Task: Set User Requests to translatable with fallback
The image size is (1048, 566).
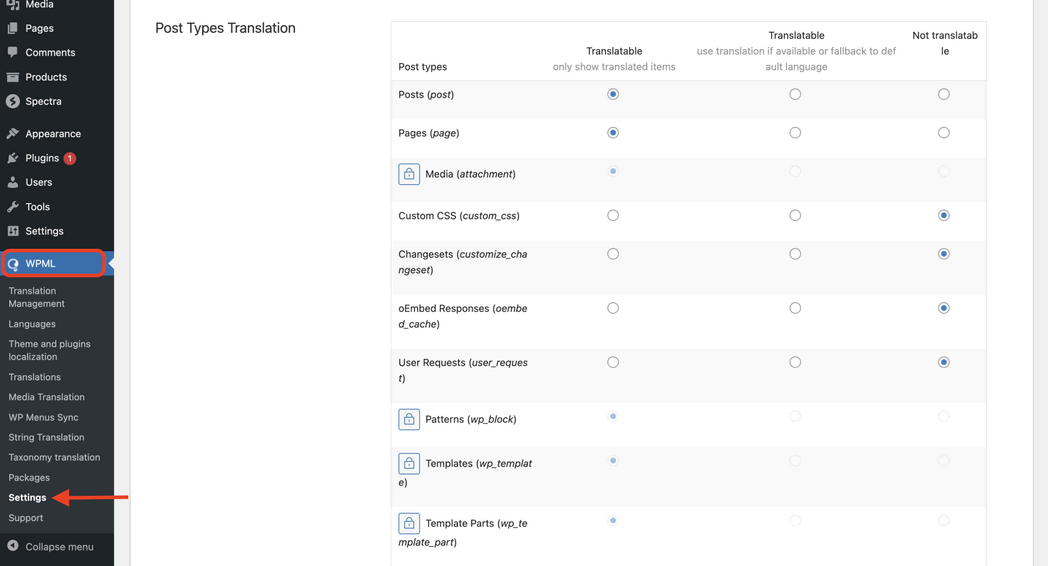Action: [795, 363]
